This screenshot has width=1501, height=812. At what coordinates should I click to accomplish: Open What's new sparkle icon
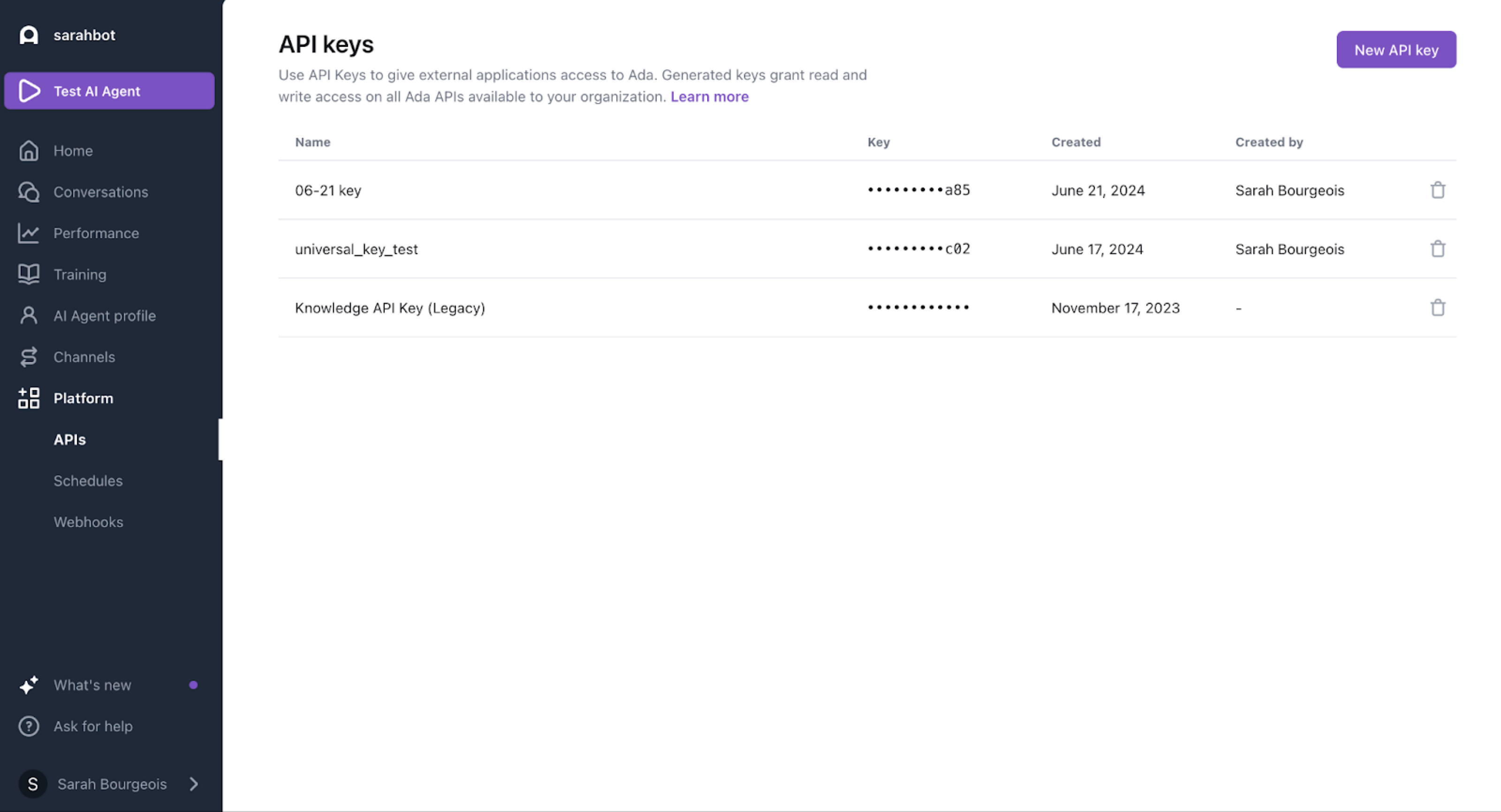(x=29, y=685)
